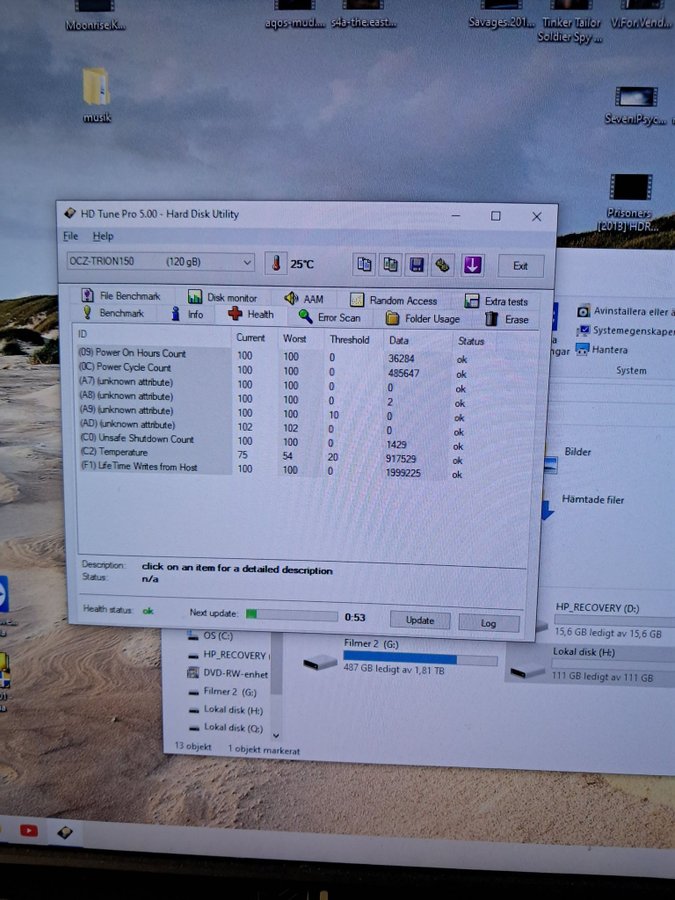Click the HD Tune icon in the taskbar
The image size is (675, 900).
click(65, 832)
